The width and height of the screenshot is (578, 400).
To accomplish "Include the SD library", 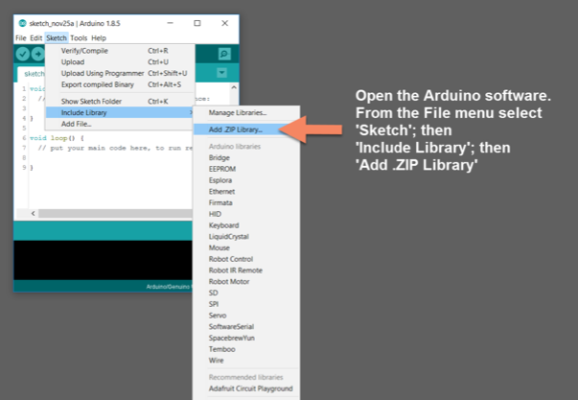I will coord(246,293).
